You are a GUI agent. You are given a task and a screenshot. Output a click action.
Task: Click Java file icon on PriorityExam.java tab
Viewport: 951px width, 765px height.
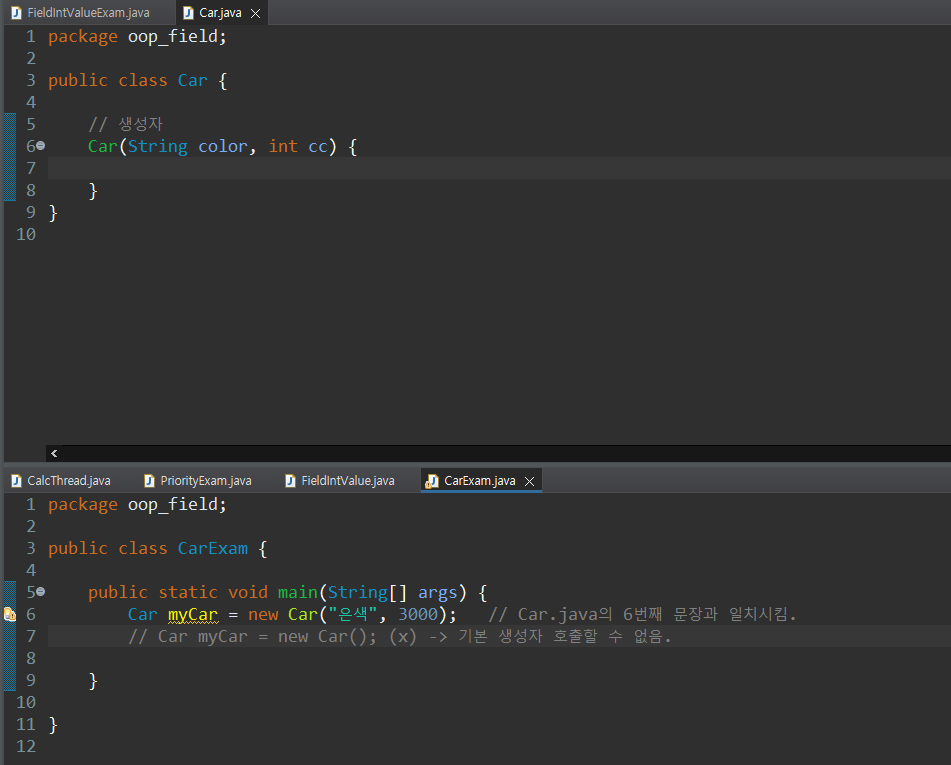coord(149,481)
